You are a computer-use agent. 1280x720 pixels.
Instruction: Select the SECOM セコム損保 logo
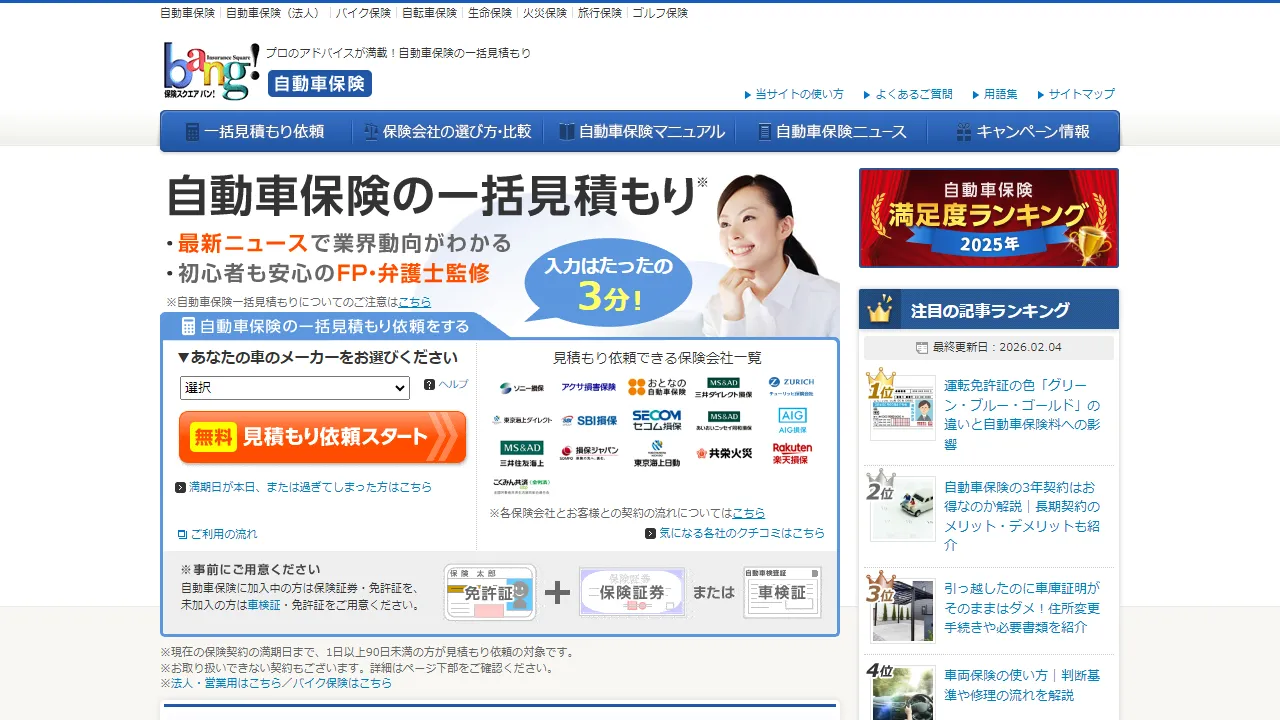656,418
